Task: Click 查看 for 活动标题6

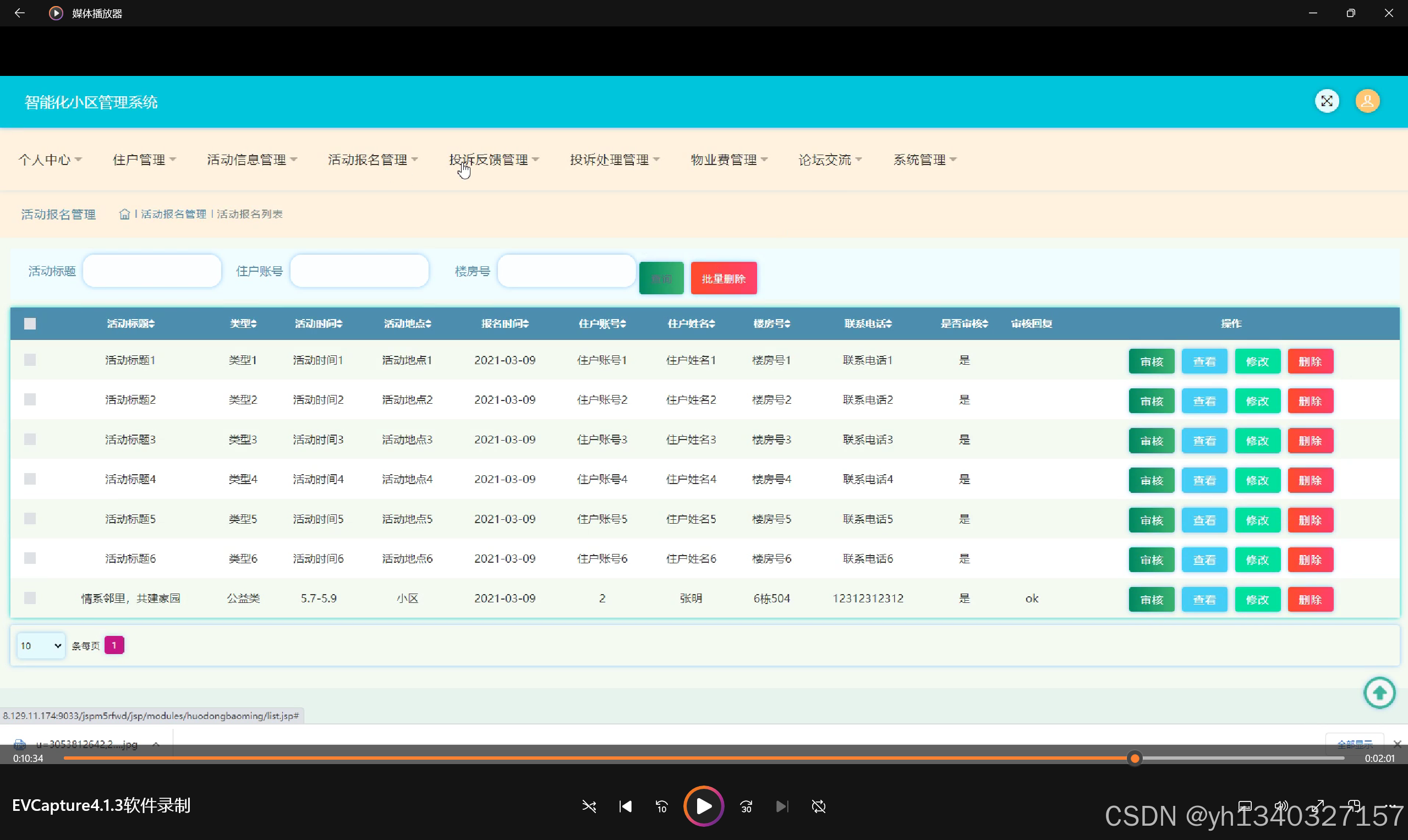Action: click(x=1204, y=559)
